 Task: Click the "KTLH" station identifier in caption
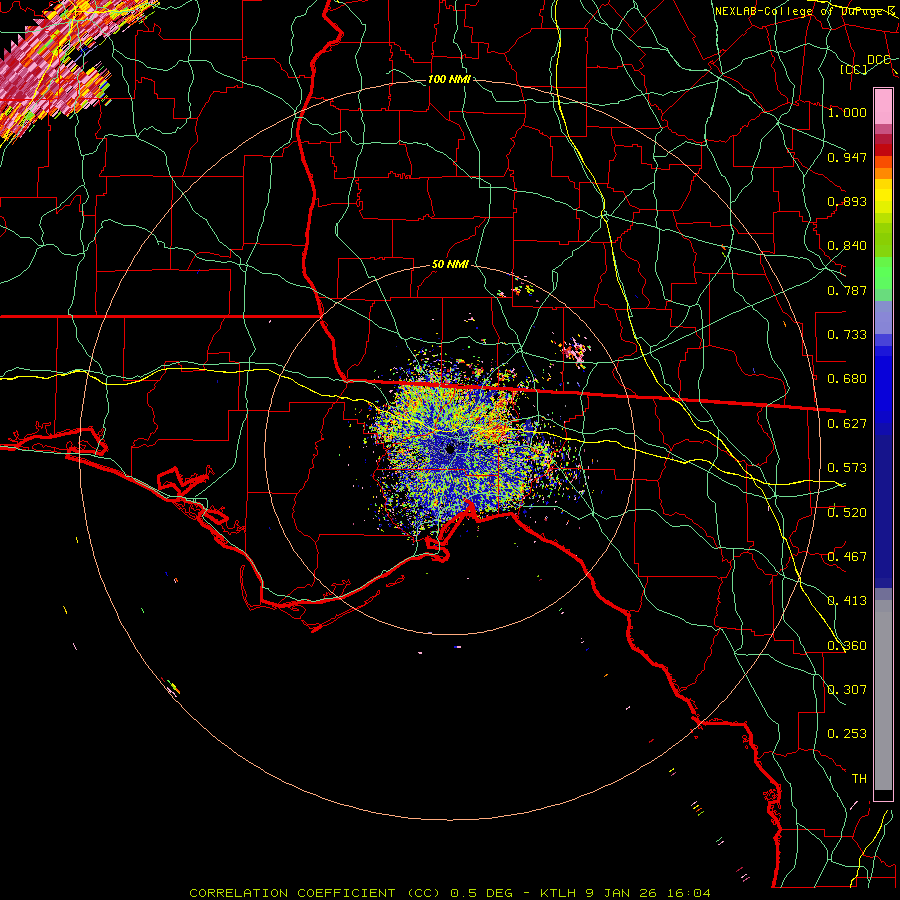[x=558, y=893]
